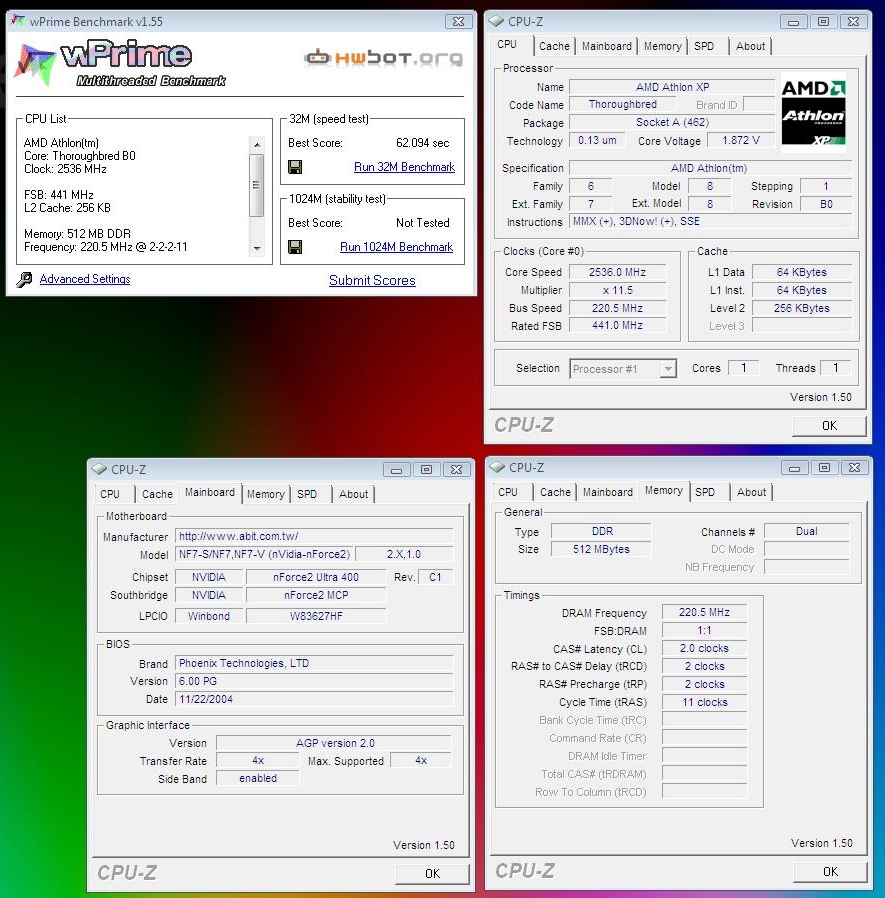Click the BIOS brand Phoenix Technologies, LTD

tap(314, 663)
